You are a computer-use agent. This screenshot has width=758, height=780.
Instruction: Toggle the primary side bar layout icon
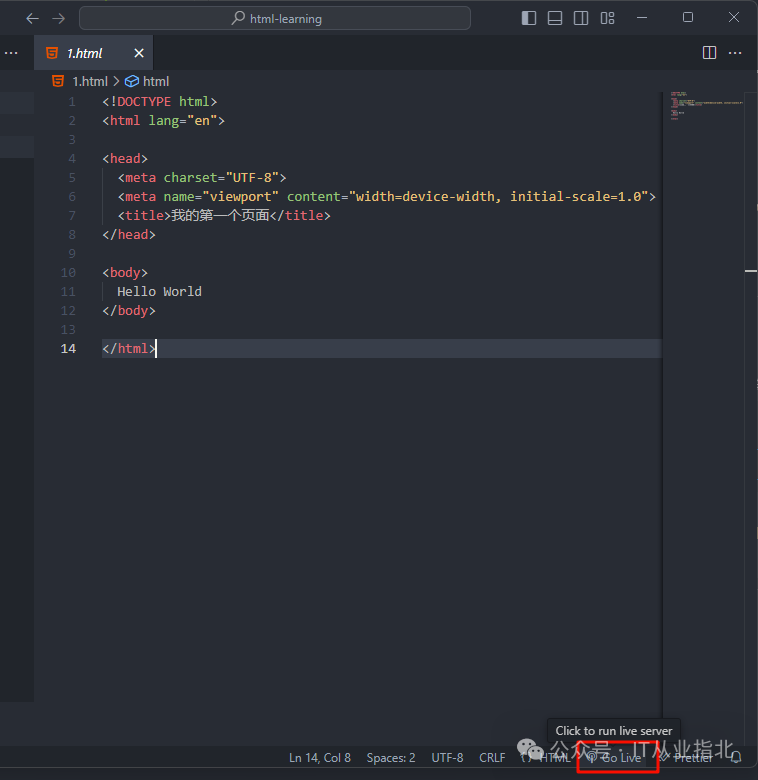(x=529, y=18)
